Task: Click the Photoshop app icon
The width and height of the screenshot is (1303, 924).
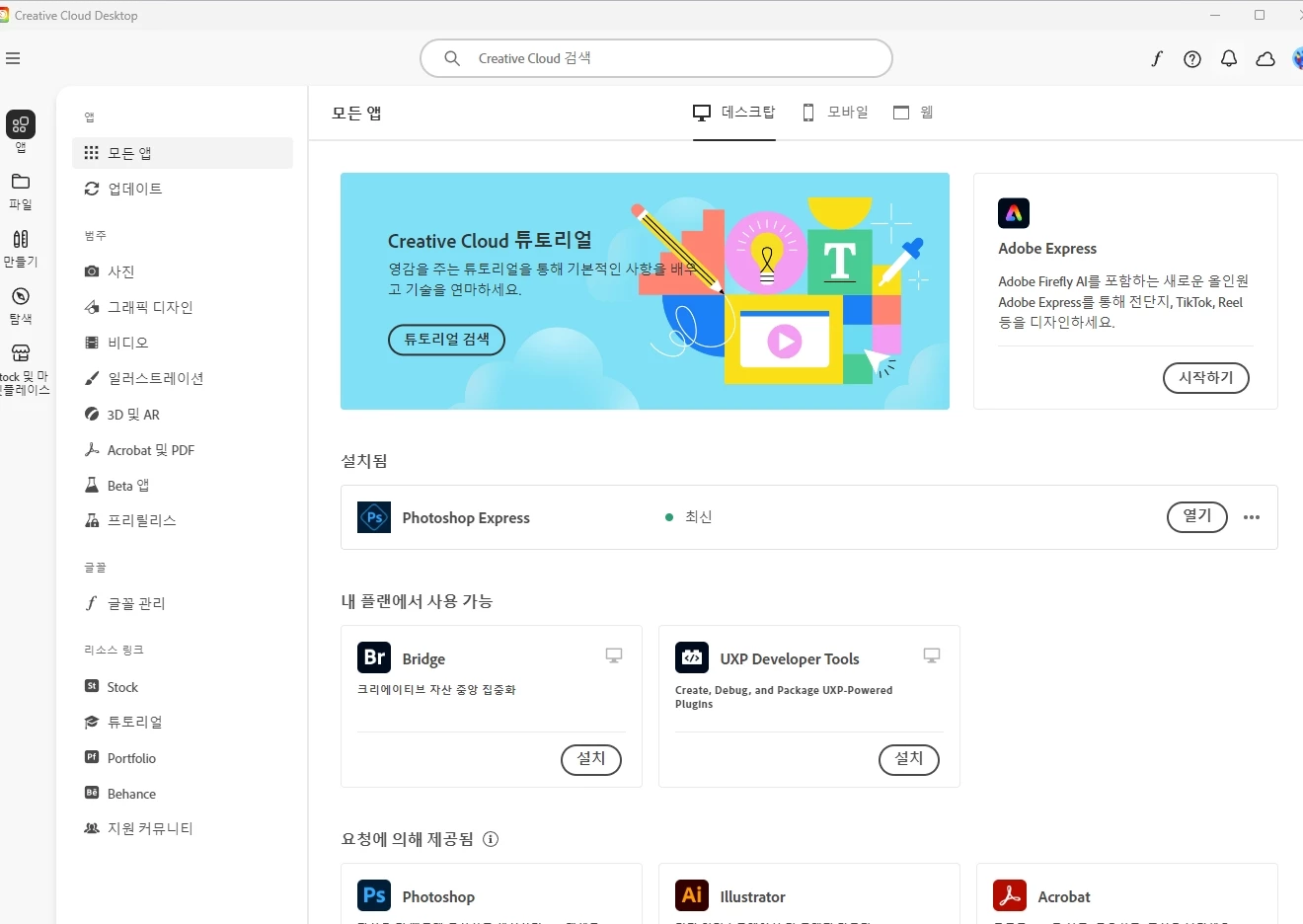Action: (374, 895)
